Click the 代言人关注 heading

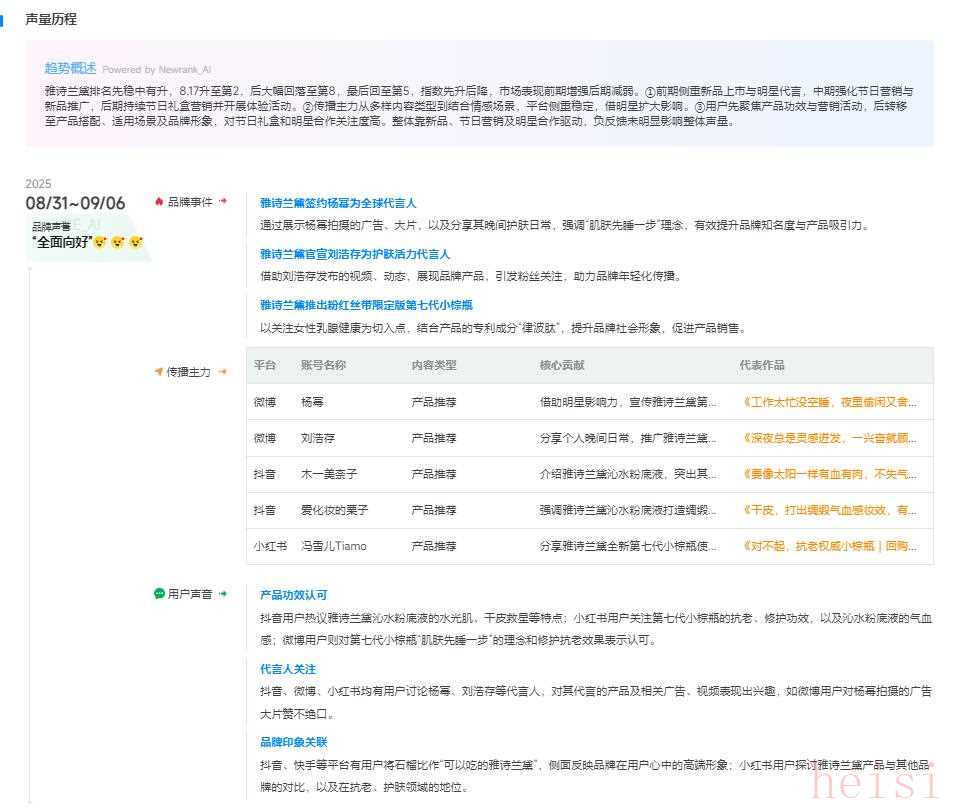tap(288, 669)
